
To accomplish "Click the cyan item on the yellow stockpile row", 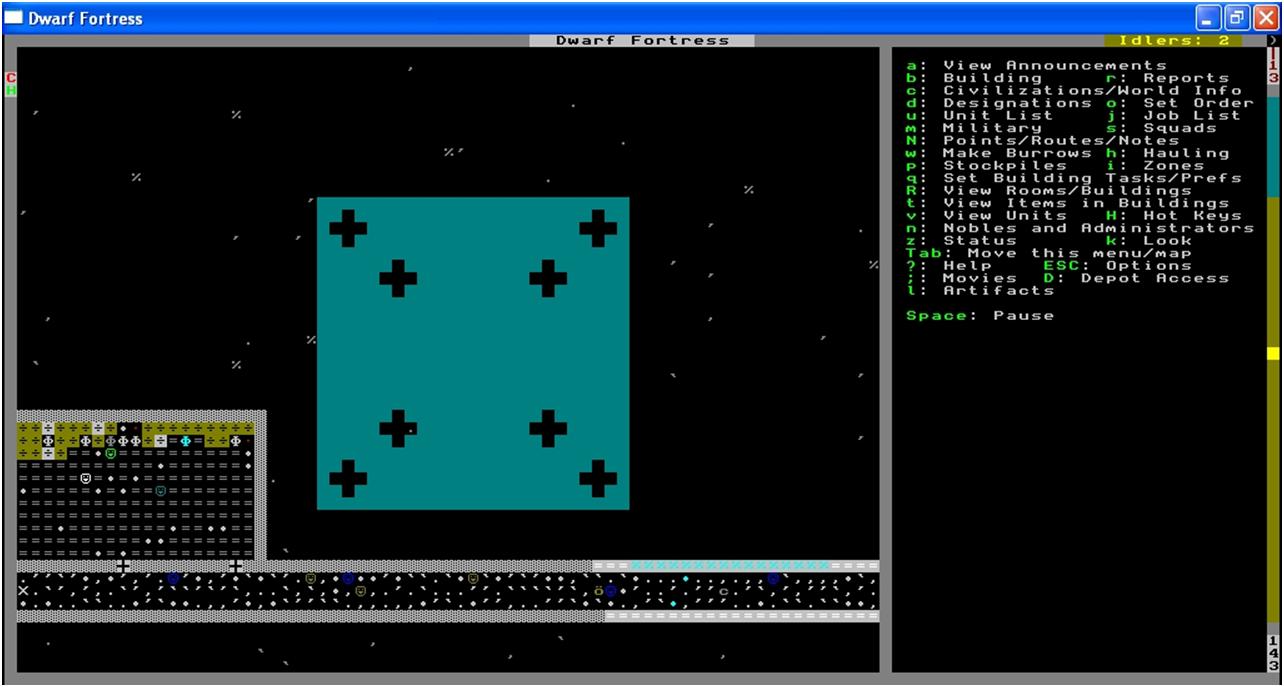I will 185,441.
